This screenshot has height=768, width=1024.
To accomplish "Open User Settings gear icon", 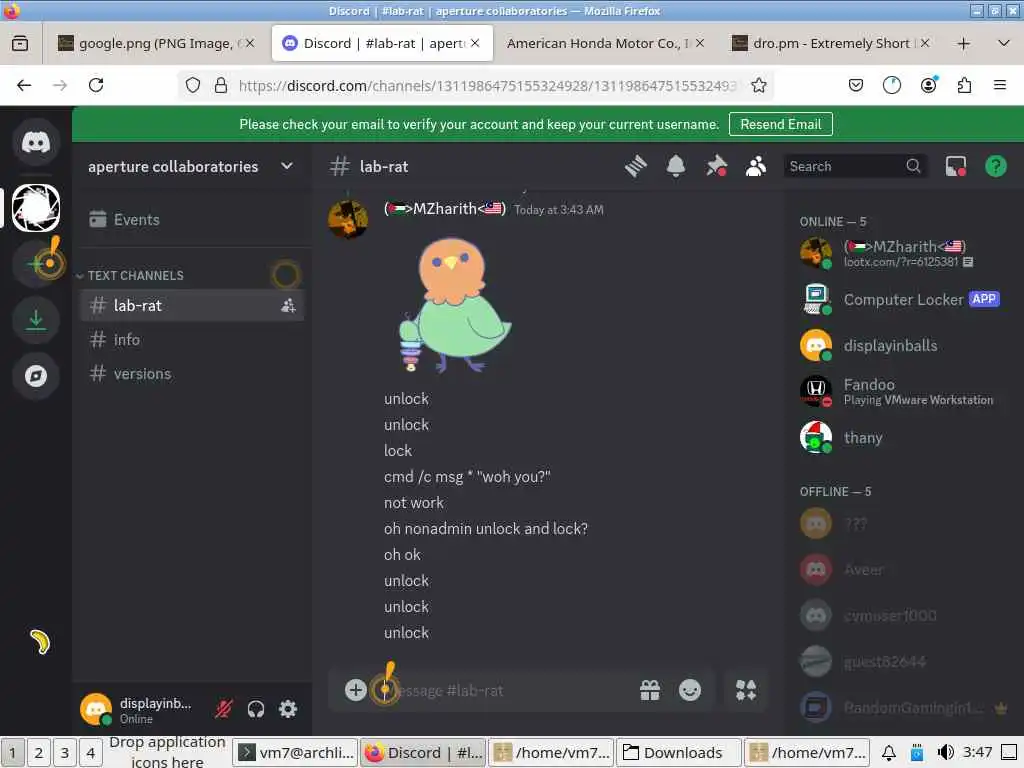I will coord(288,709).
